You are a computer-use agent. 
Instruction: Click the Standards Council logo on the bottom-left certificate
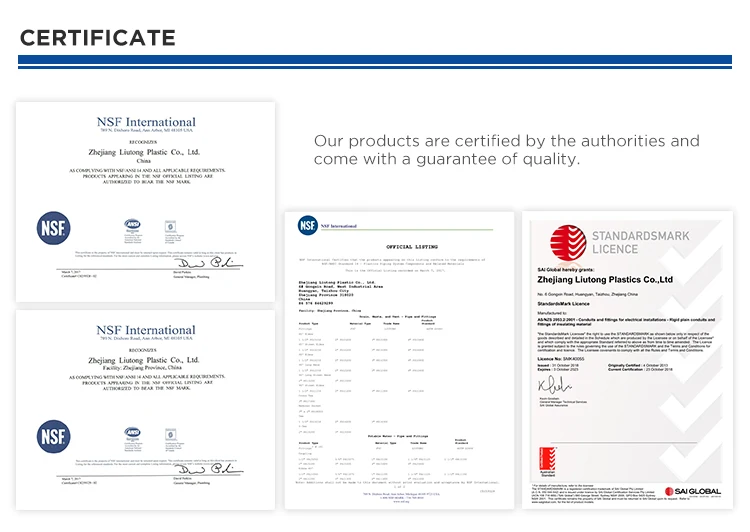pos(171,434)
